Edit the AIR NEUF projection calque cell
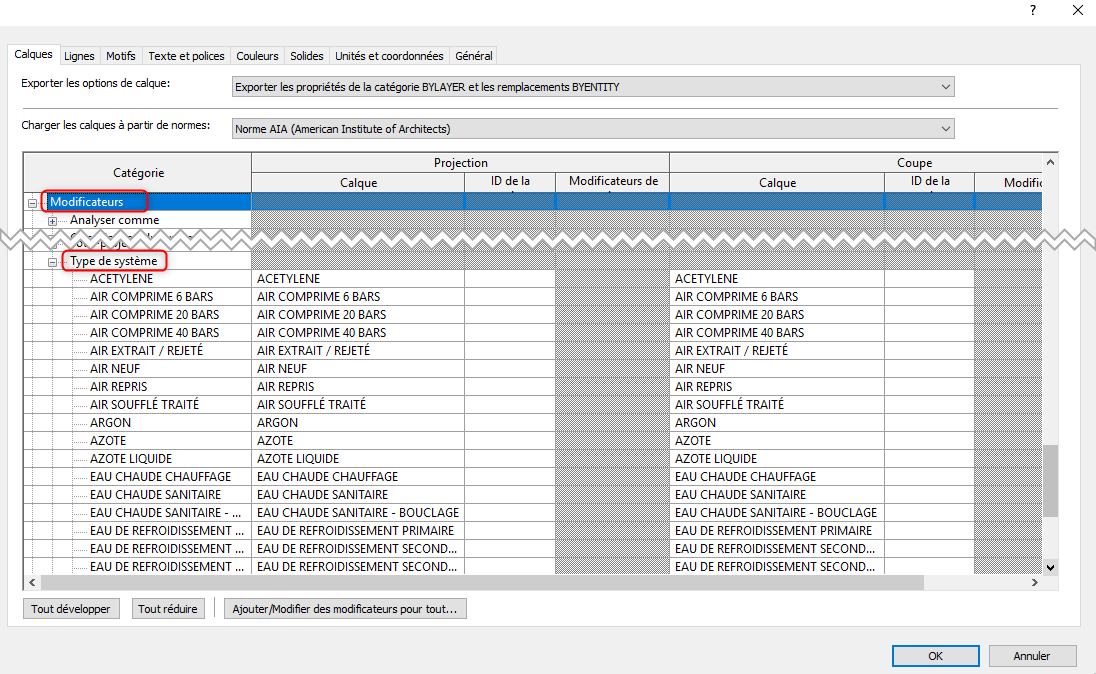 point(357,369)
